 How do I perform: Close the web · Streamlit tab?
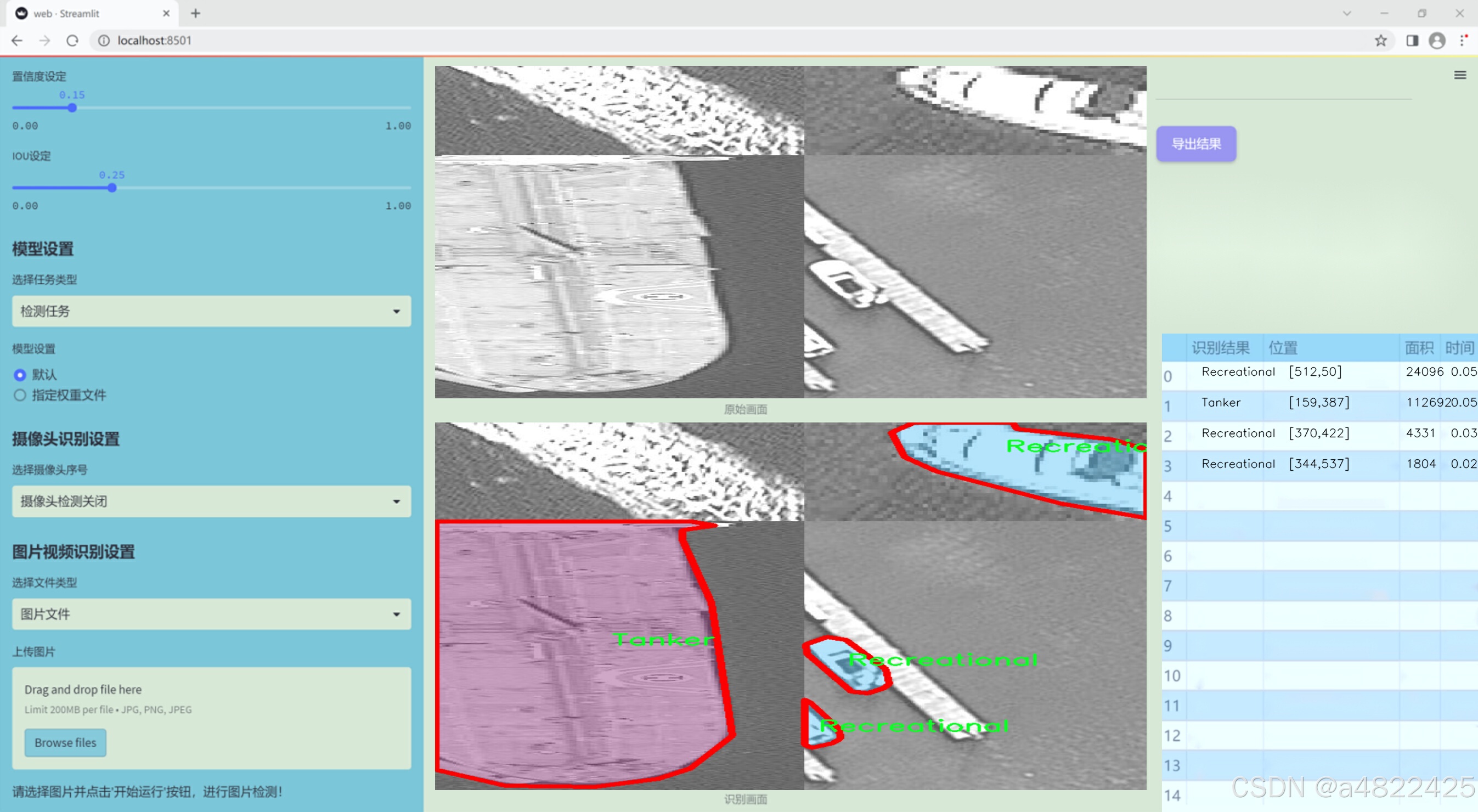point(166,13)
